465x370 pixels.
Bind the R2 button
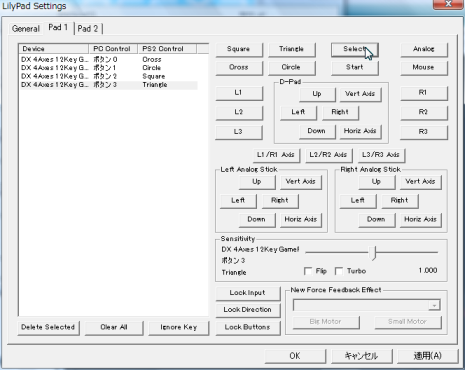click(x=424, y=112)
